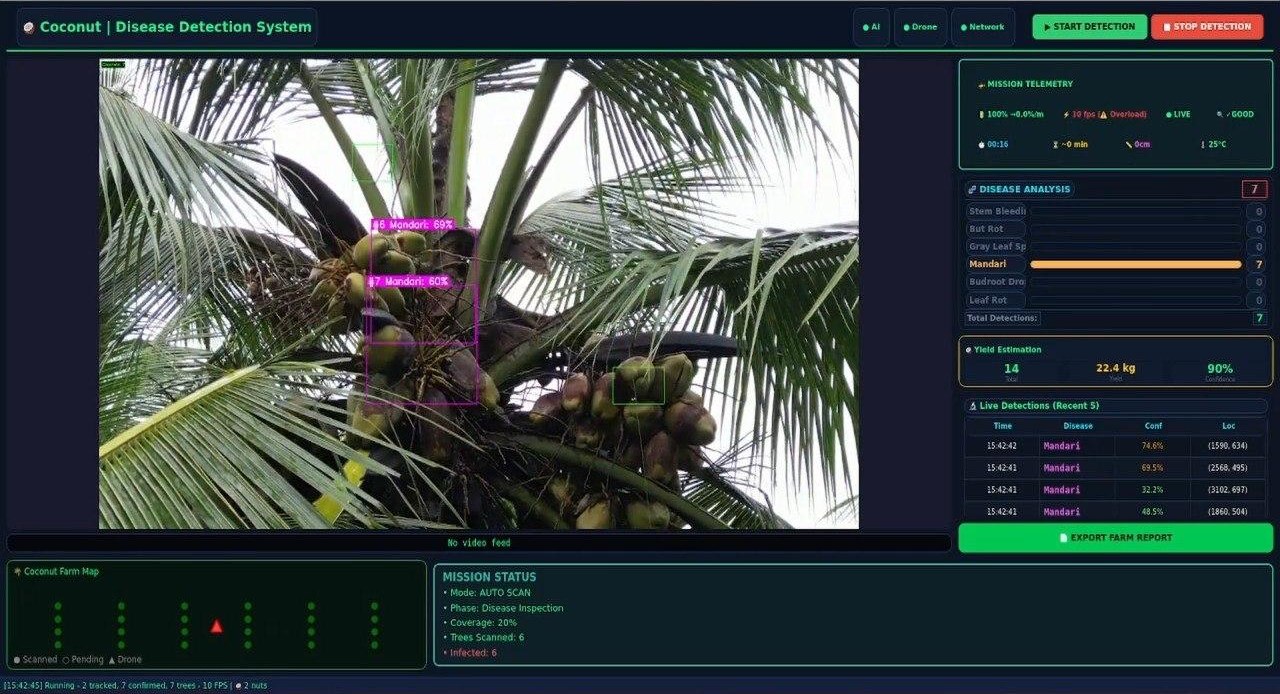Select the detection row with 32.2% confidence

tap(1115, 490)
